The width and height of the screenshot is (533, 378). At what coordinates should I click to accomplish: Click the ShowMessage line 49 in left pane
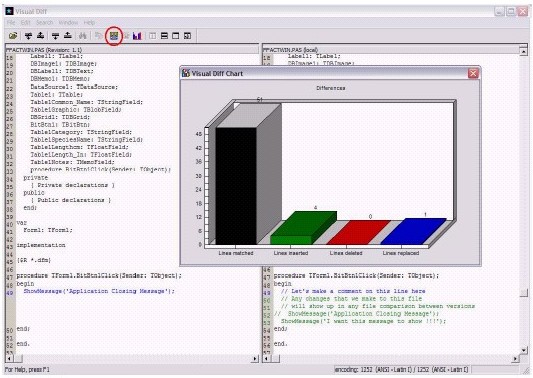tap(99, 291)
